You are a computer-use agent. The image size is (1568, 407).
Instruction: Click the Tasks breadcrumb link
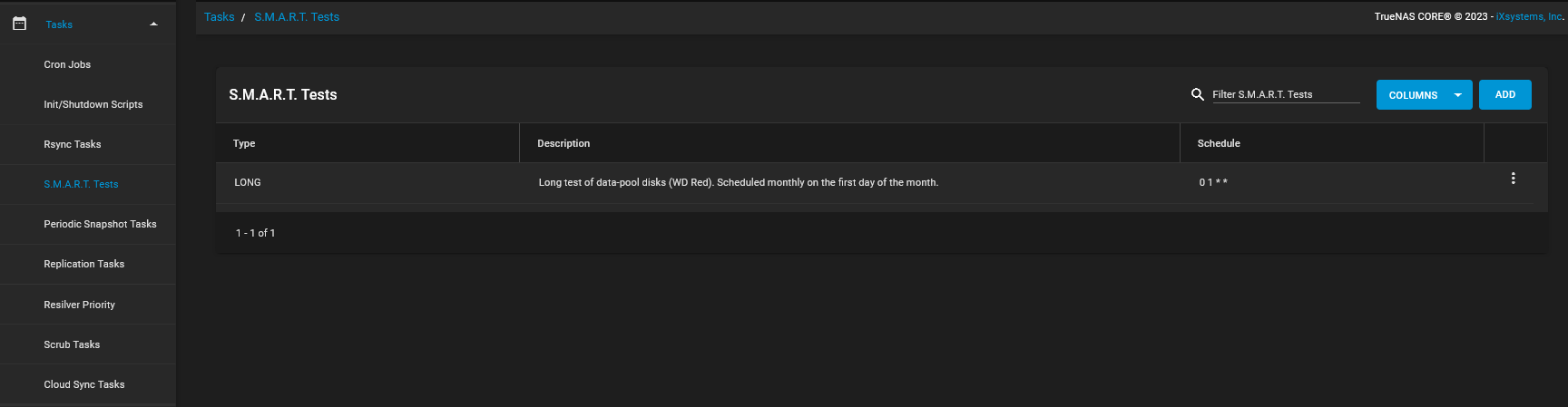pyautogui.click(x=219, y=17)
